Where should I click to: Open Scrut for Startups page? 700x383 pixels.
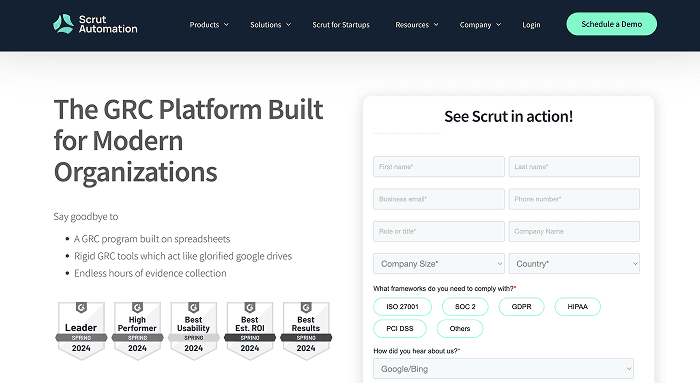(341, 25)
